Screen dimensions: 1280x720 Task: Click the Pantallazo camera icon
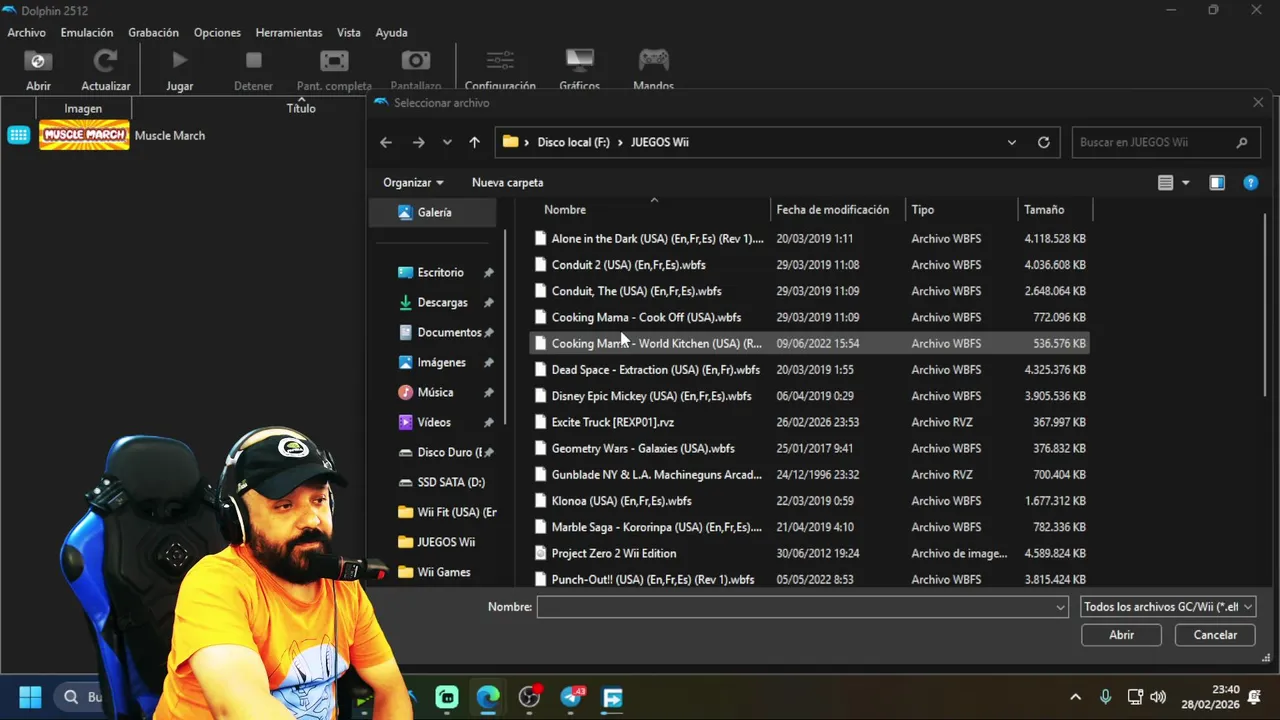(x=415, y=61)
